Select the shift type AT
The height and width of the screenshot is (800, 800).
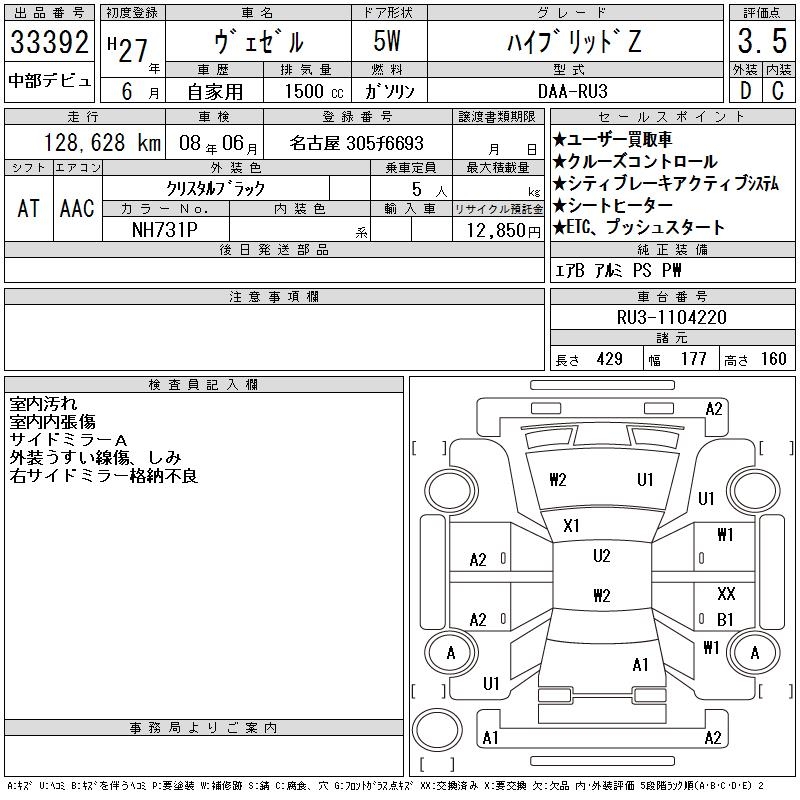pos(29,209)
